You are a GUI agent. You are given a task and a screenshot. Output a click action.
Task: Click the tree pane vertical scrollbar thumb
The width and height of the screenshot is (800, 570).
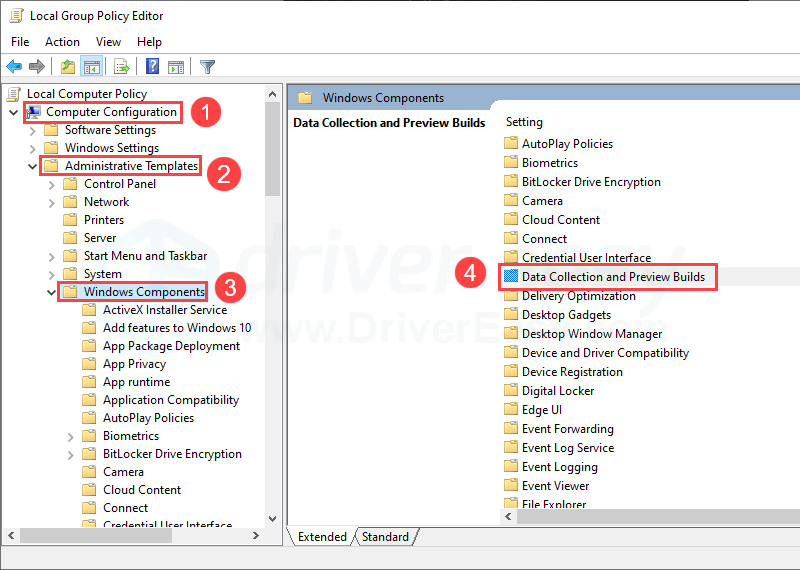(272, 148)
